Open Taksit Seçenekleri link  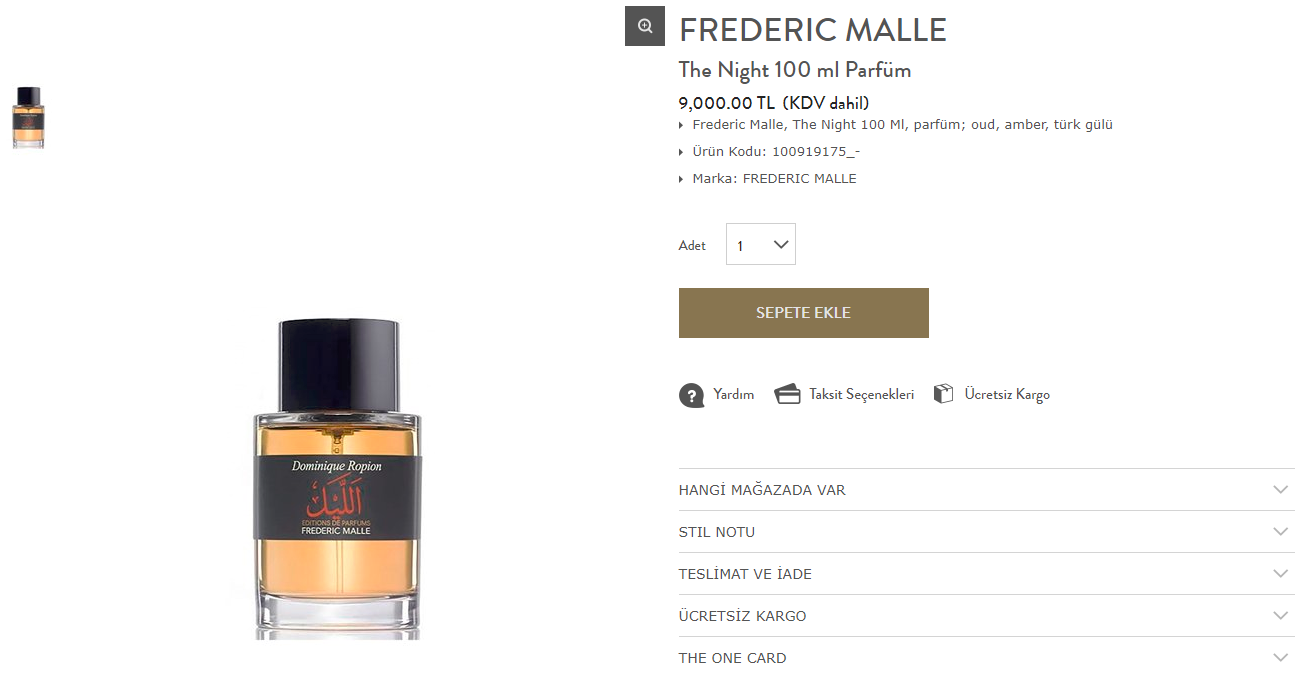point(862,395)
